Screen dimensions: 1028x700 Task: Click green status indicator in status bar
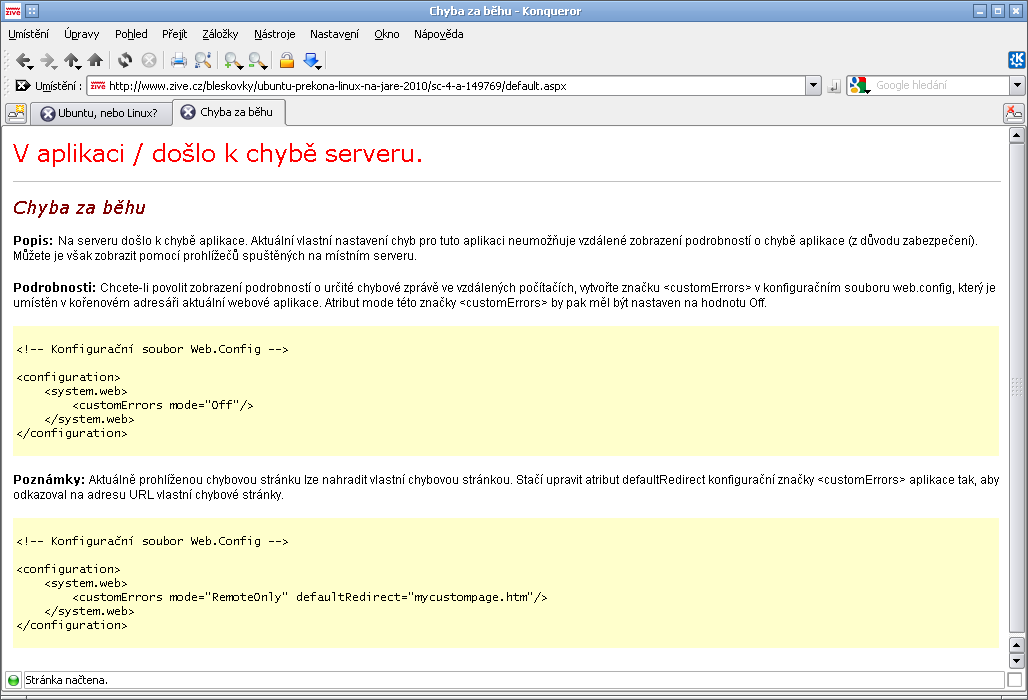coord(13,680)
